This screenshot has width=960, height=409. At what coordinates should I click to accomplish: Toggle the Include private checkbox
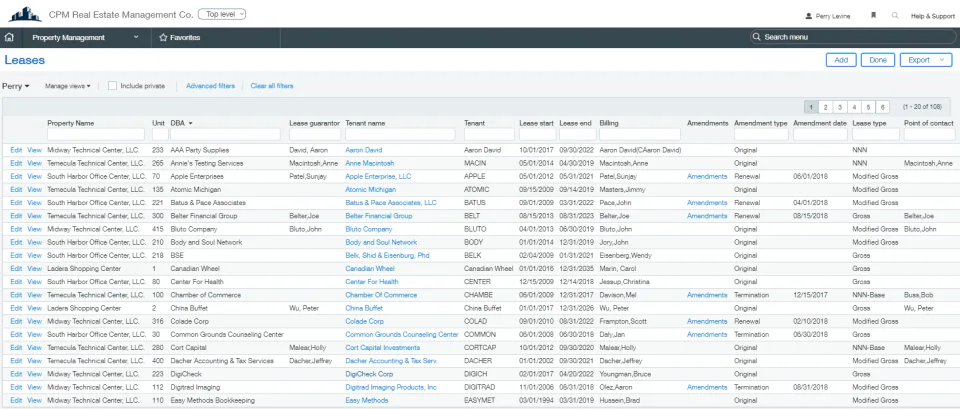click(113, 86)
